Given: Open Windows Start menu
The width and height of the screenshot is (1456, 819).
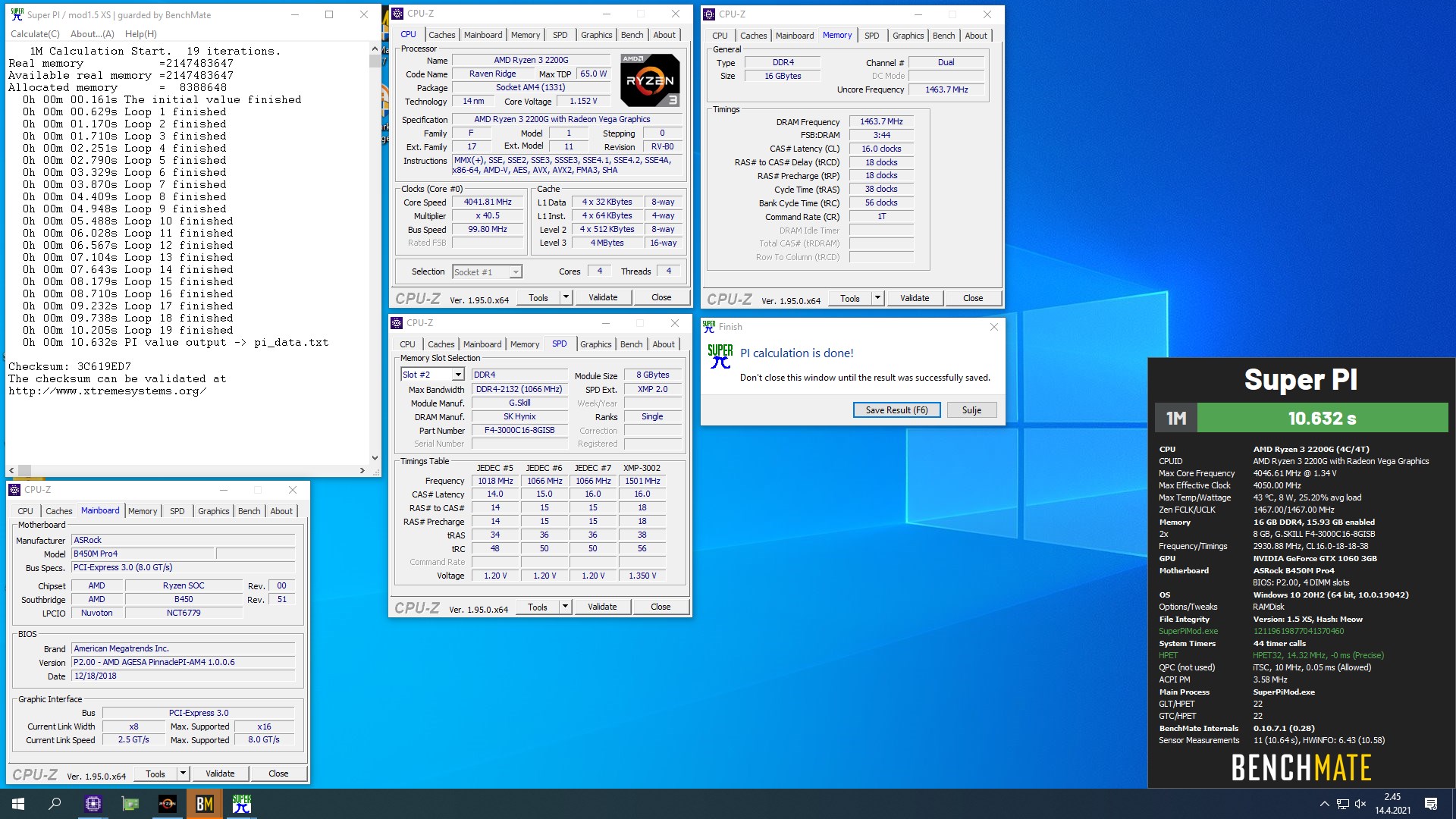Looking at the screenshot, I should coord(18,804).
